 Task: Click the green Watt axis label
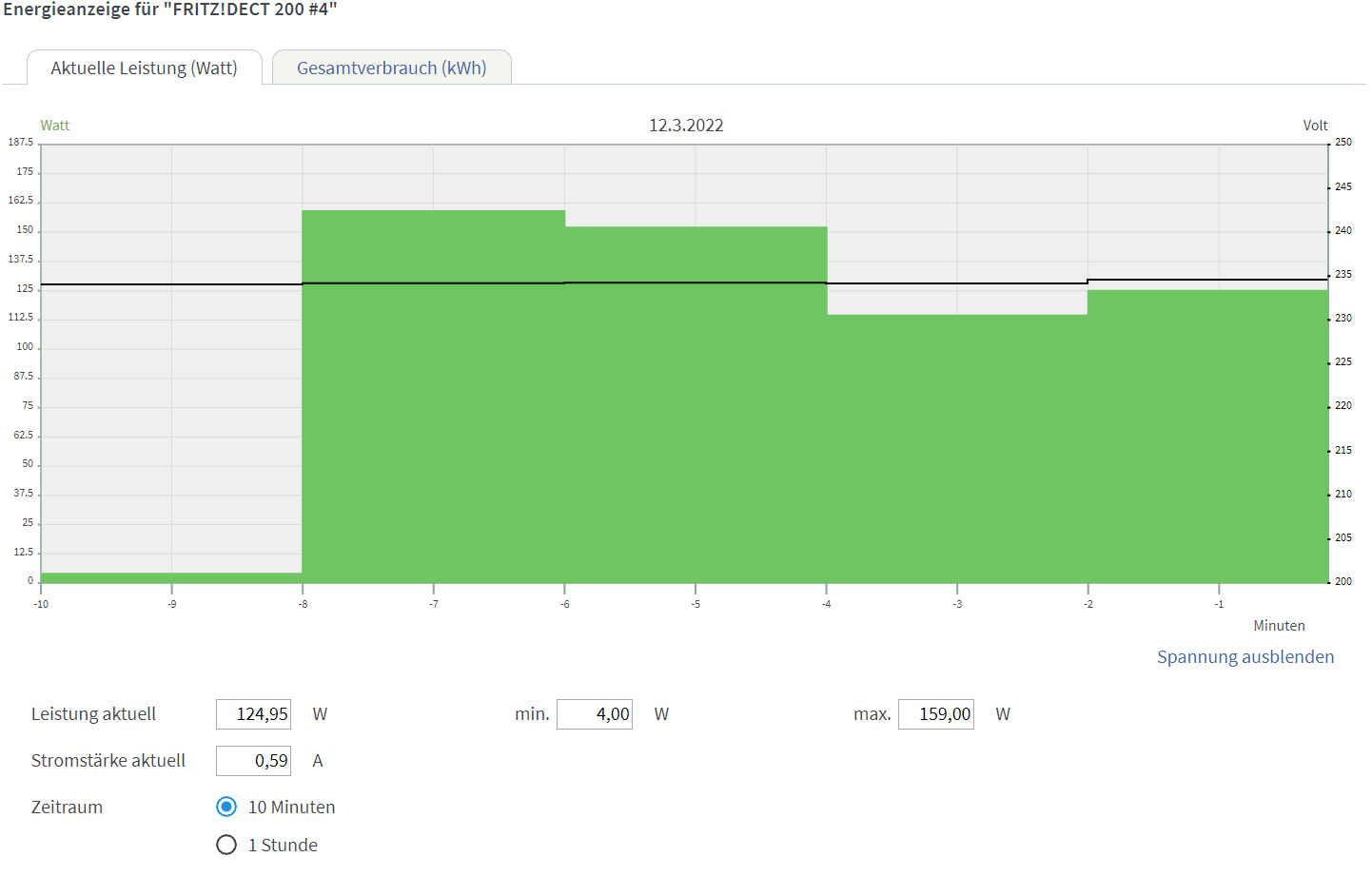55,126
